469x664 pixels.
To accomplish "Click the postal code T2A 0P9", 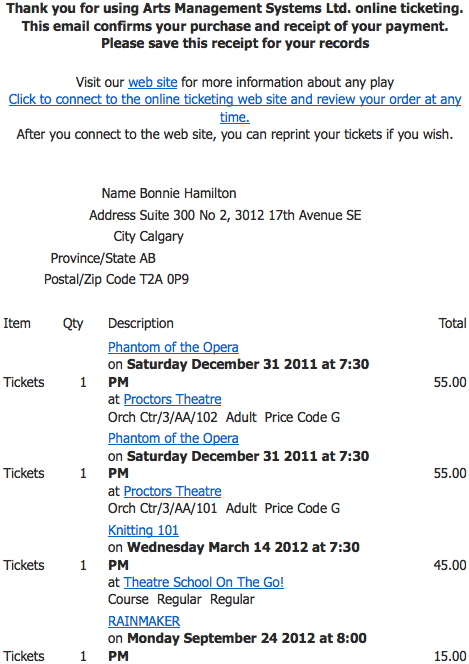I will (x=164, y=279).
